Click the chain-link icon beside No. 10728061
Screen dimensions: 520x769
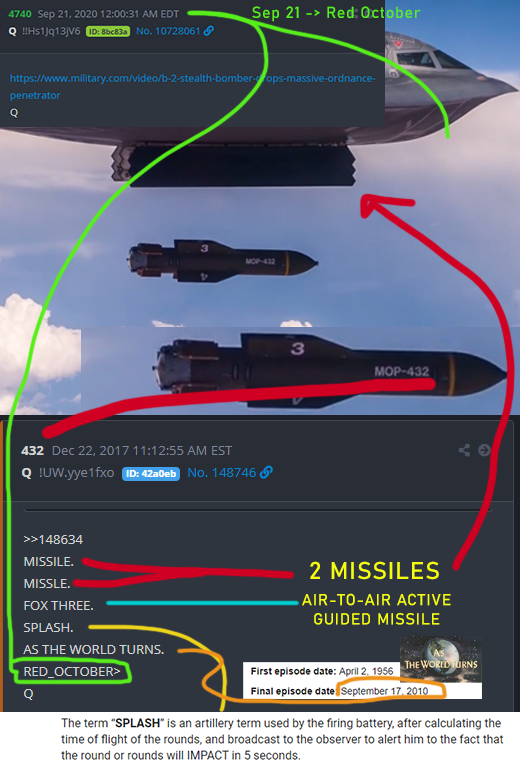[208, 31]
